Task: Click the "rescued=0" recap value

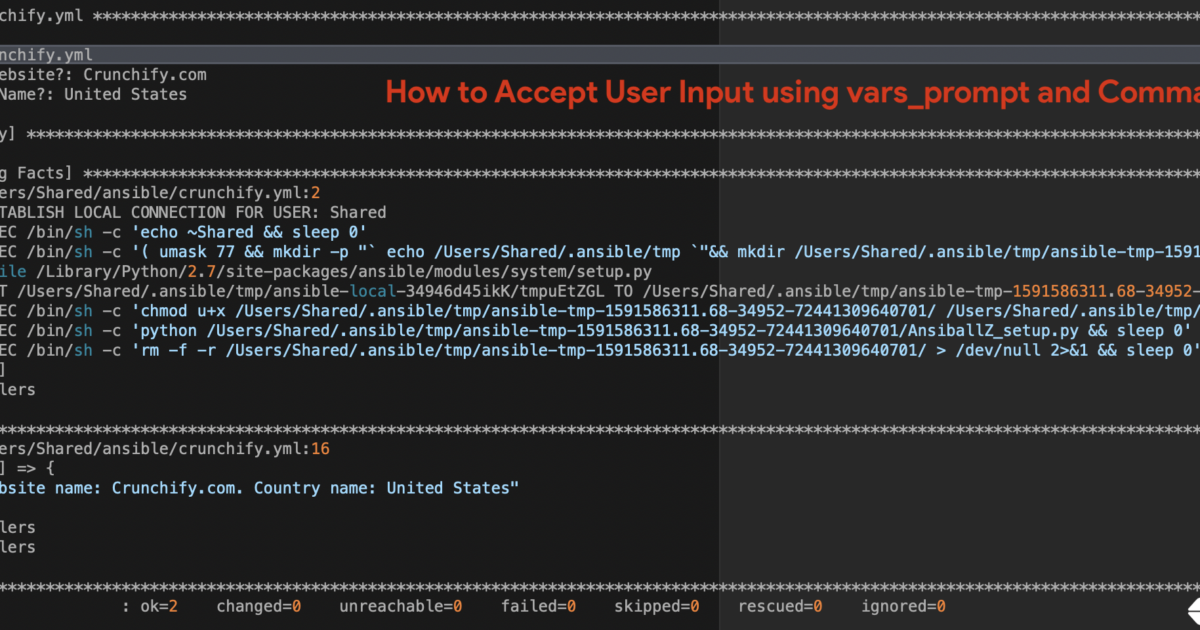Action: coord(780,606)
